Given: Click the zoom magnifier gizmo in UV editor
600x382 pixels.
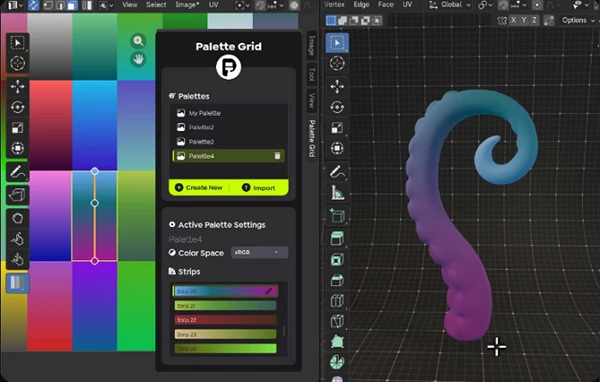Looking at the screenshot, I should click(138, 41).
